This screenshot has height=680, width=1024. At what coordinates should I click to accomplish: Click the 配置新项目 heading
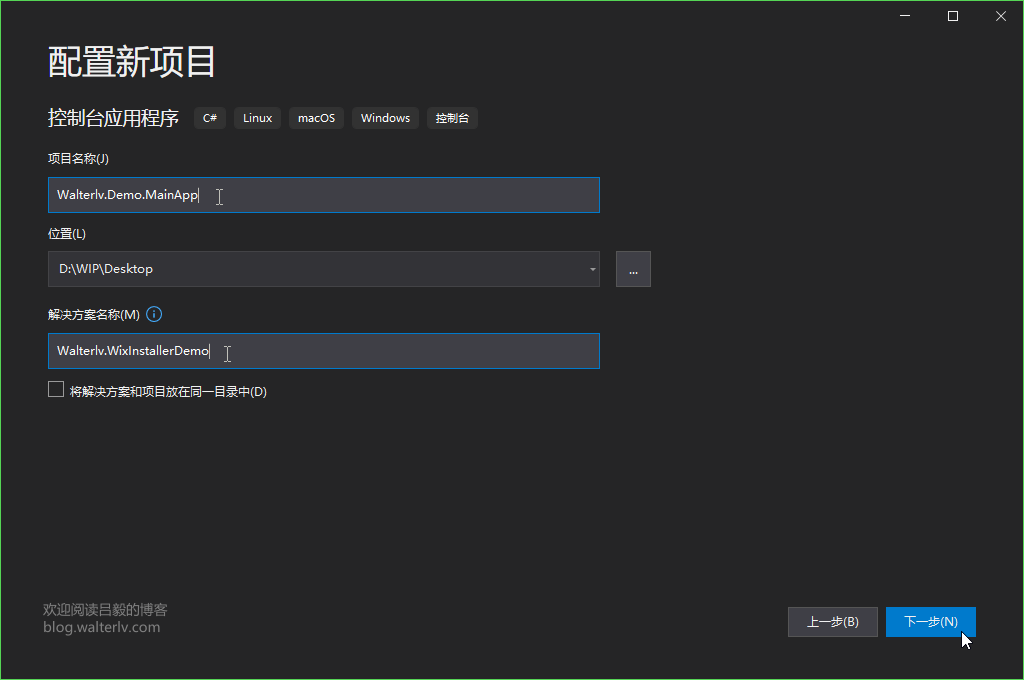point(130,62)
